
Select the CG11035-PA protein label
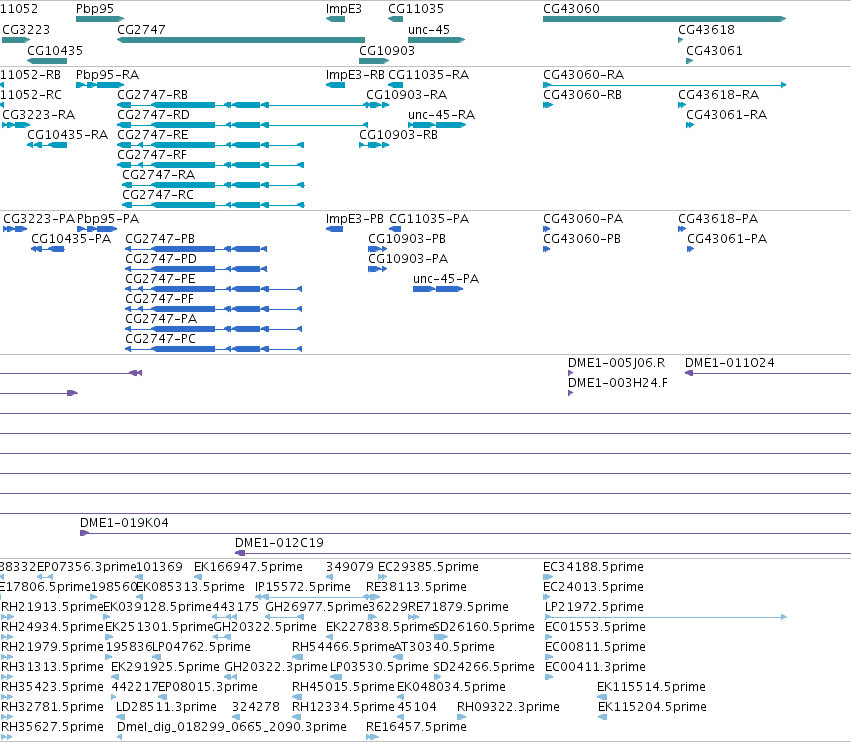pyautogui.click(x=429, y=219)
